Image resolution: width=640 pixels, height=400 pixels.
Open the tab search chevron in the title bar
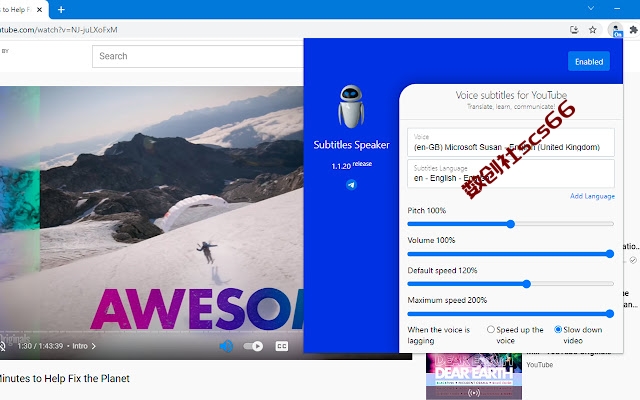pos(591,8)
